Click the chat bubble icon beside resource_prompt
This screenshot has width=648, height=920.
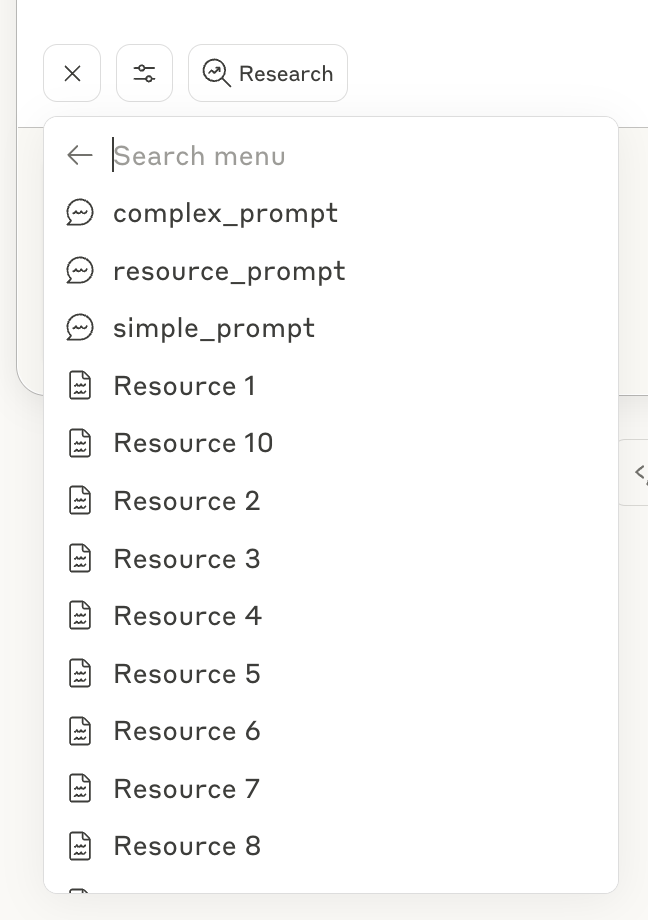point(80,271)
